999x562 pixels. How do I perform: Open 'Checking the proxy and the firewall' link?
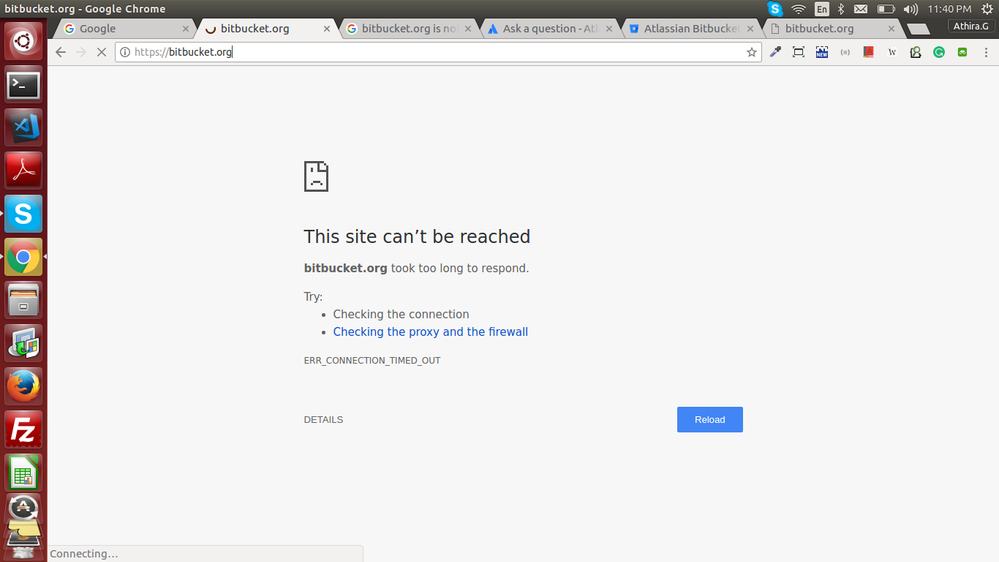click(x=430, y=332)
